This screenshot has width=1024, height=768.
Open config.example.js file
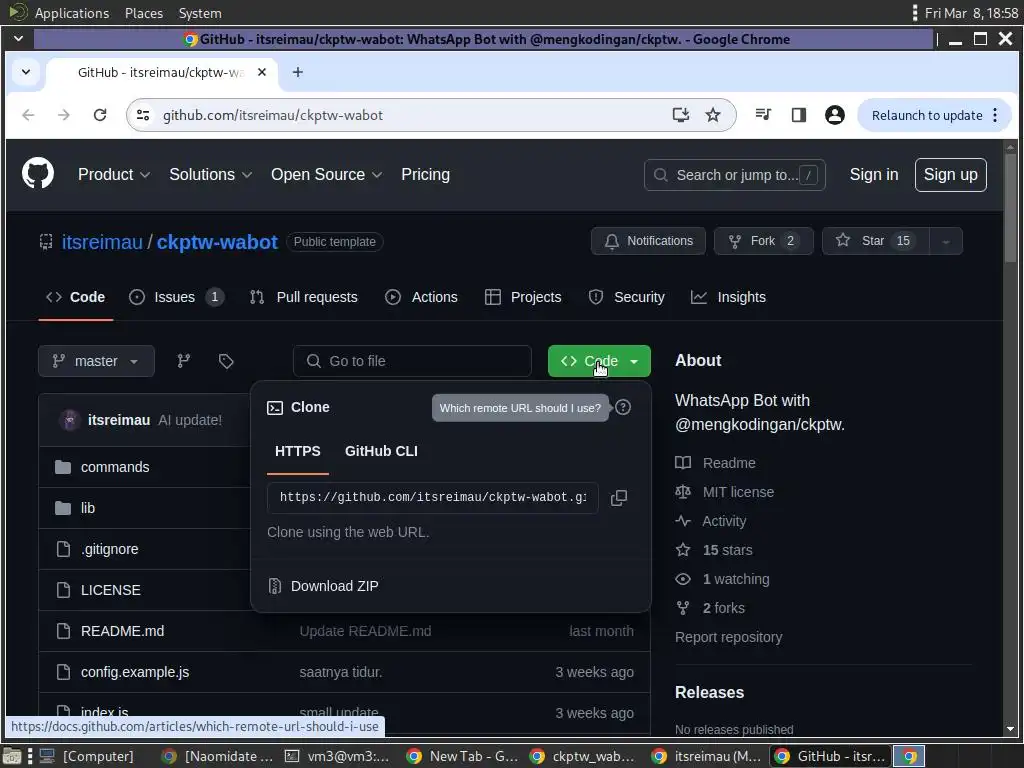[135, 672]
